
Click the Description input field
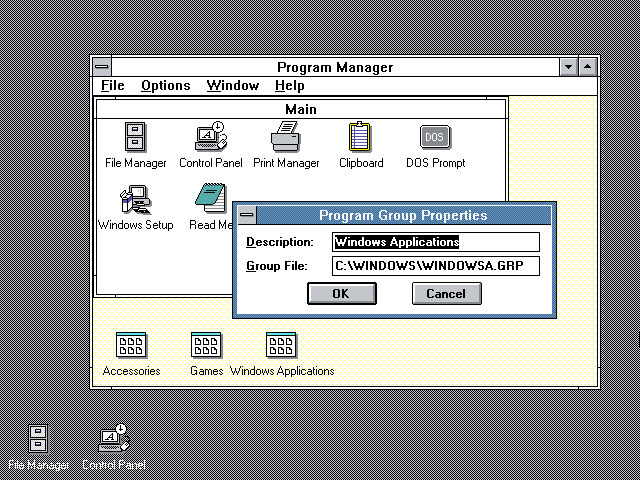coord(436,242)
